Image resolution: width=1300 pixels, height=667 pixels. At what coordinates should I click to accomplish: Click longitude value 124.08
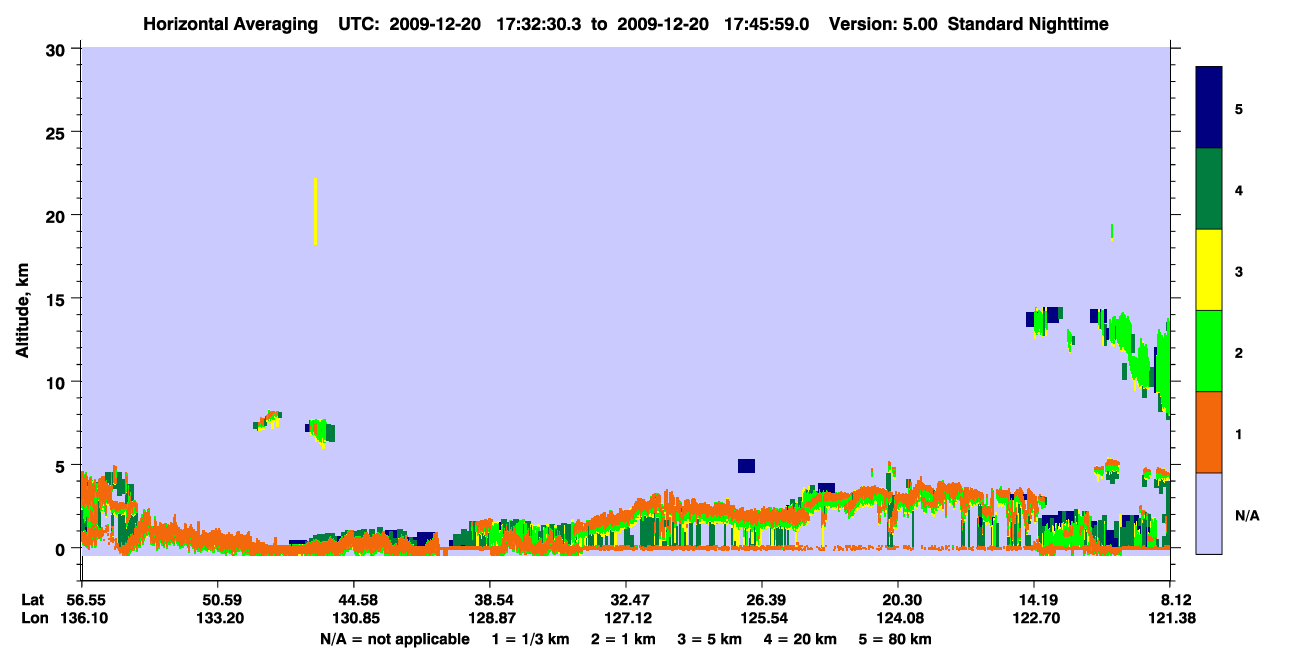pos(898,618)
